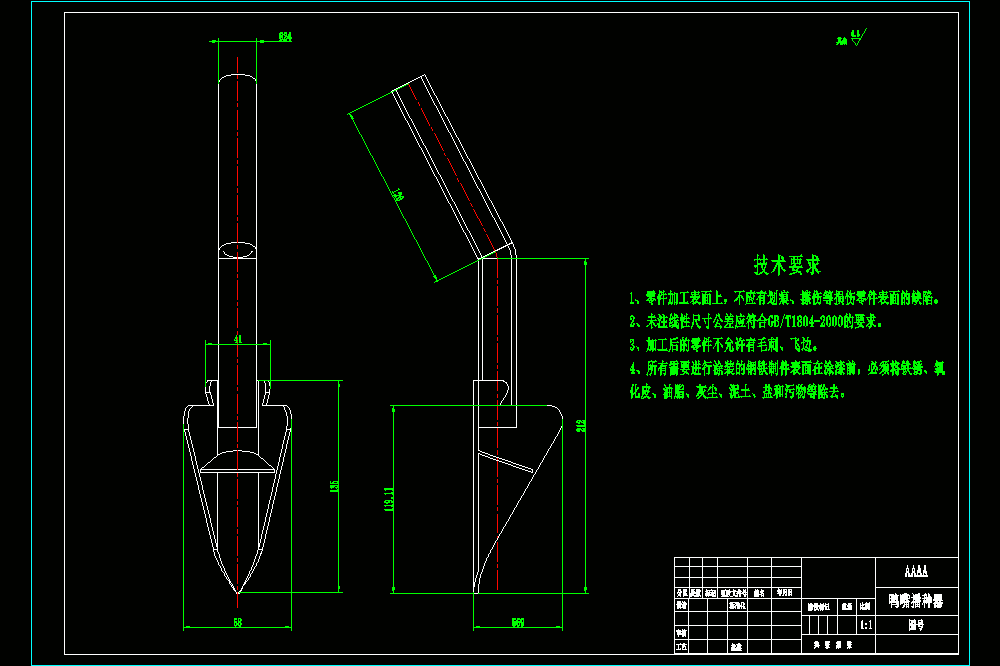Click requirement line 3 about 毛刺、飞边
The width and height of the screenshot is (1000, 666).
point(724,345)
